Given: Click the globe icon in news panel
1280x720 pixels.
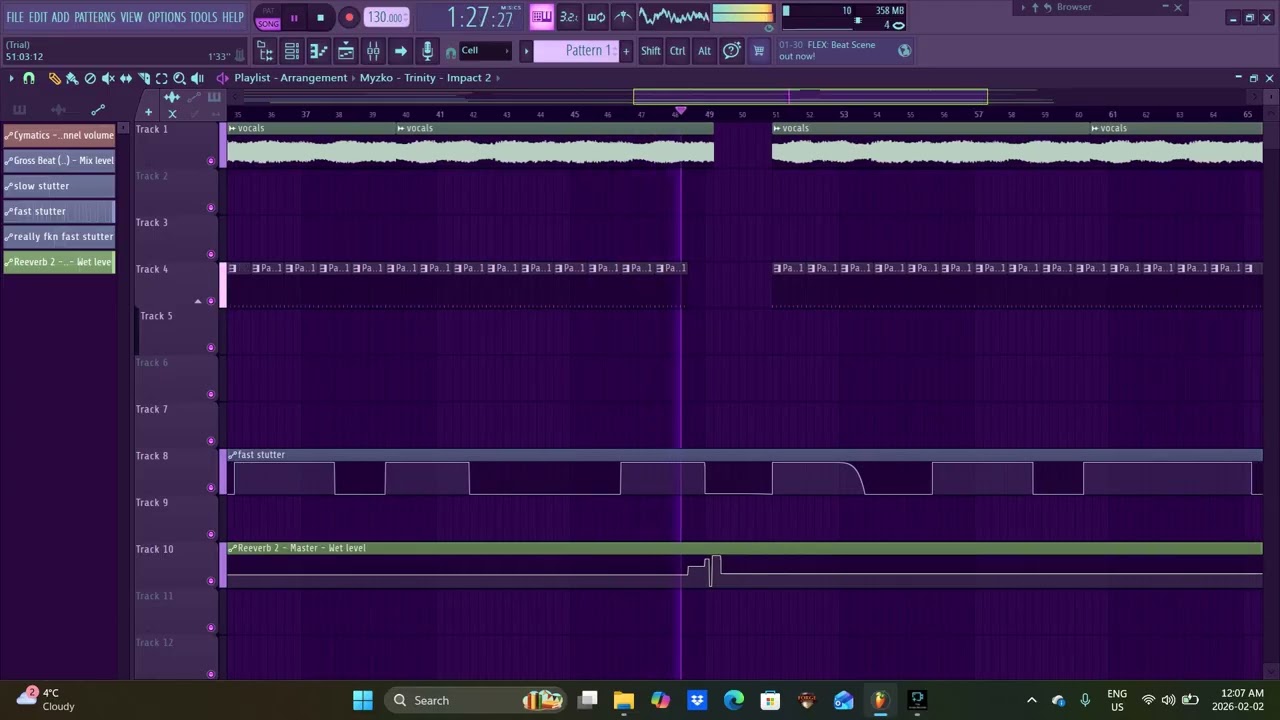Looking at the screenshot, I should (904, 51).
